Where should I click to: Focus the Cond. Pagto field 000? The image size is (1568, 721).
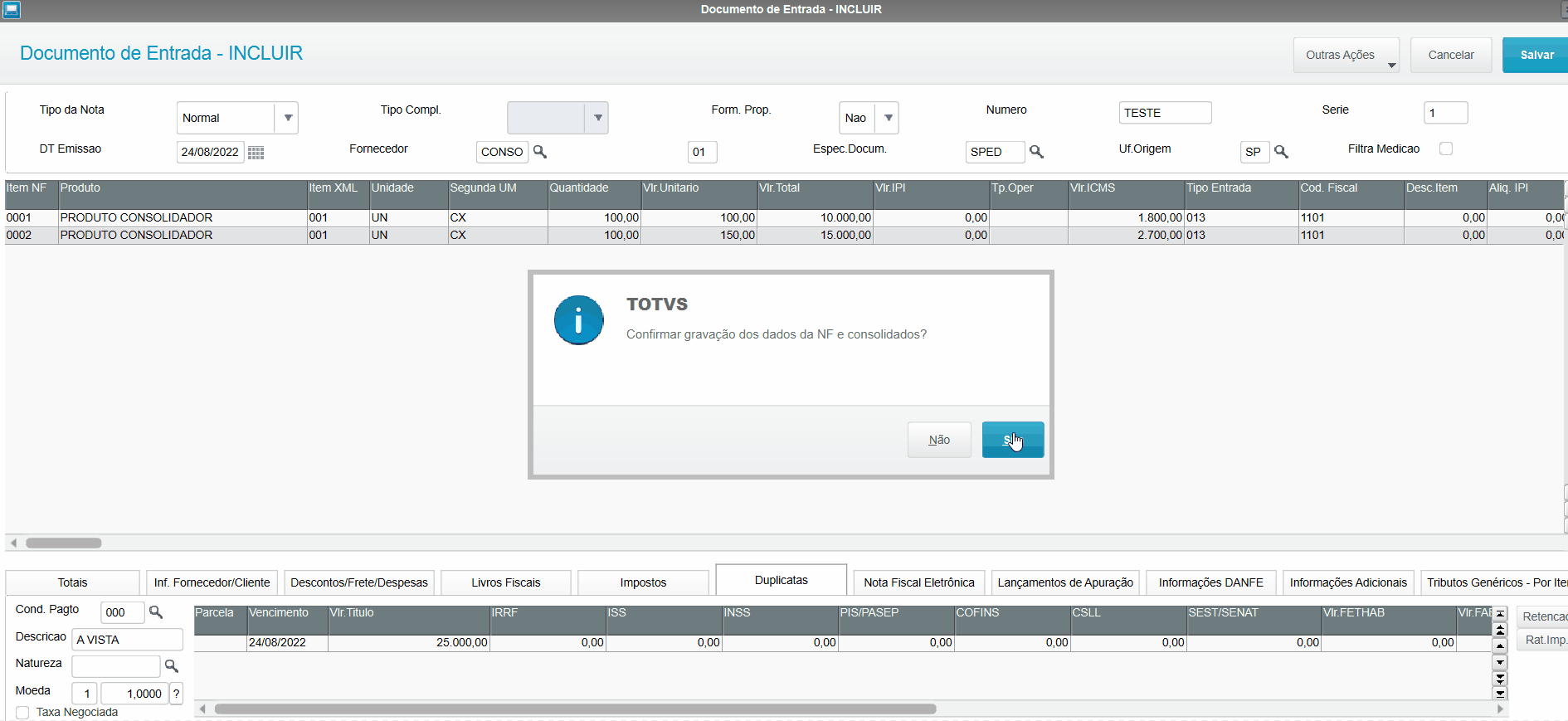point(123,612)
